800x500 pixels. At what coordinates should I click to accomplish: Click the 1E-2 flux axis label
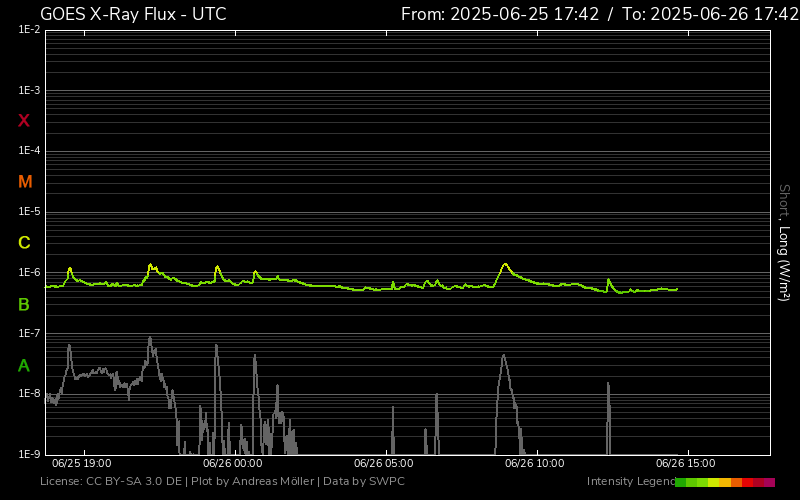tap(29, 30)
